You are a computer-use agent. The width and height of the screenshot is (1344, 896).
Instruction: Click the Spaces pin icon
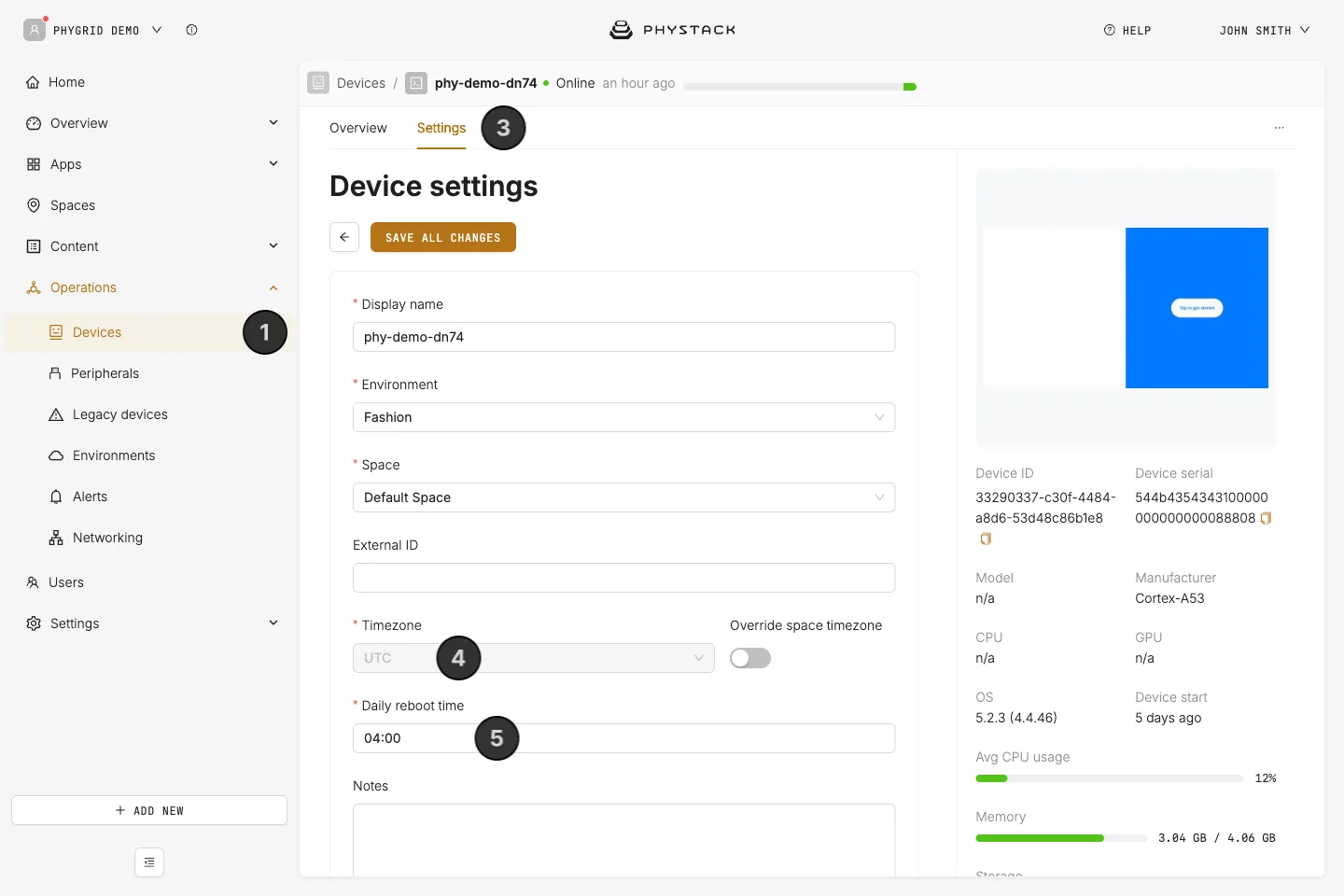click(x=34, y=205)
